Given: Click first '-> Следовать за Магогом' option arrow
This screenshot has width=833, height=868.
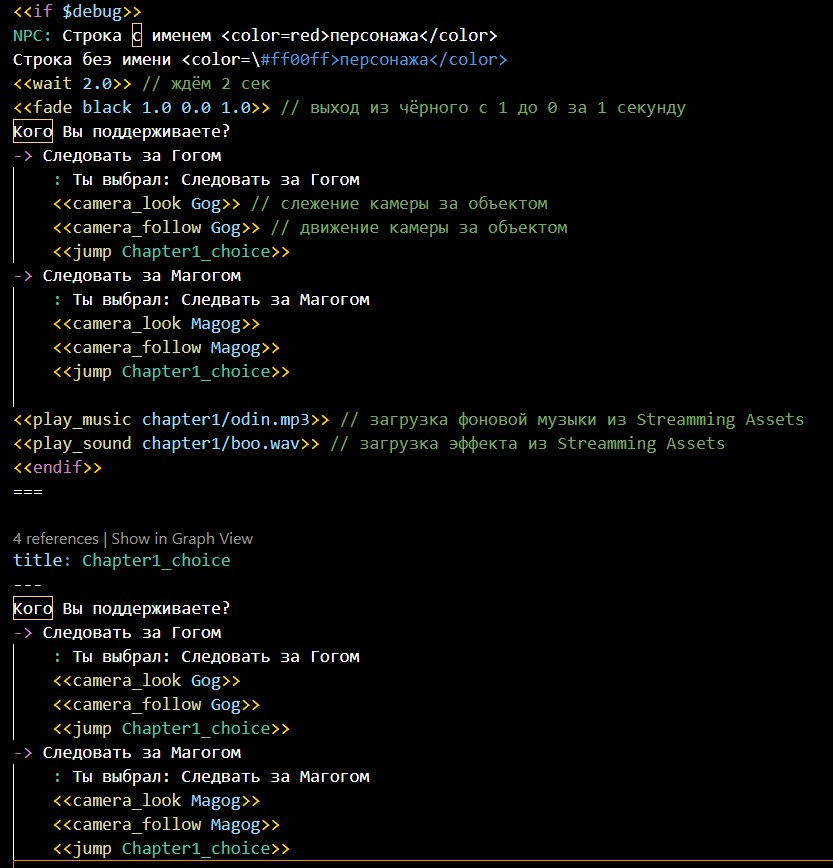Looking at the screenshot, I should coord(23,275).
